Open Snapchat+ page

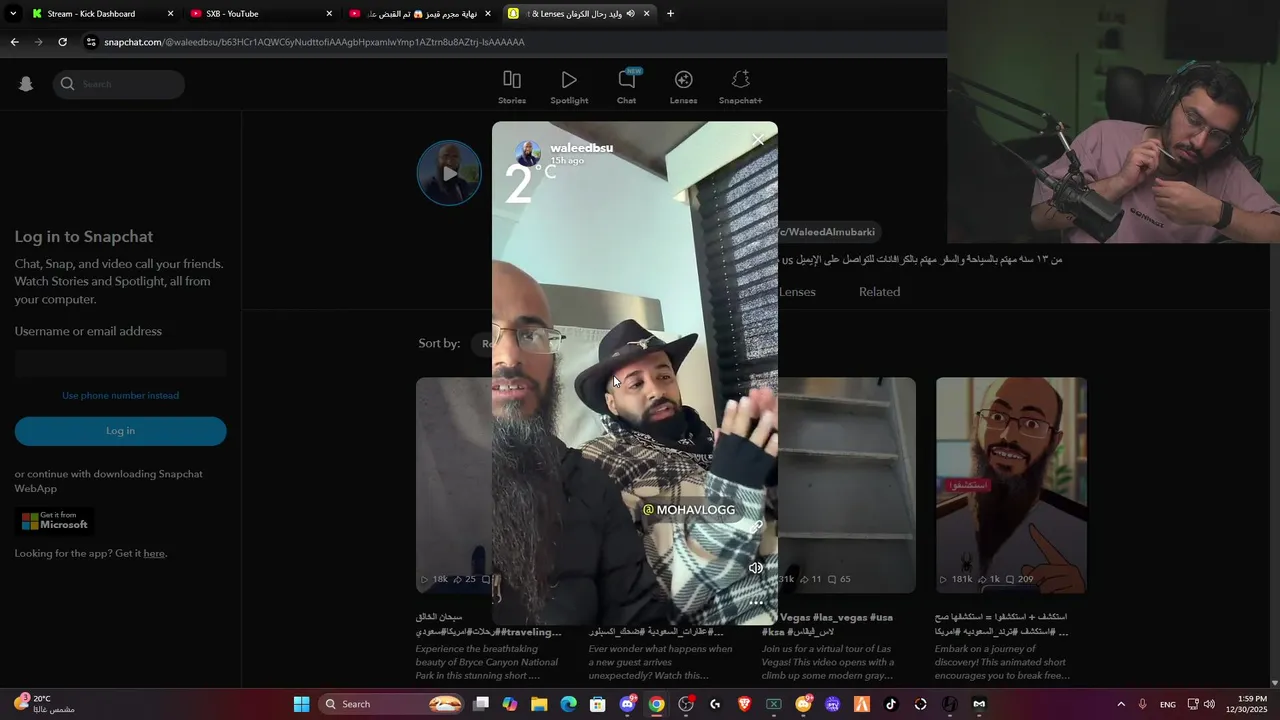pyautogui.click(x=740, y=87)
